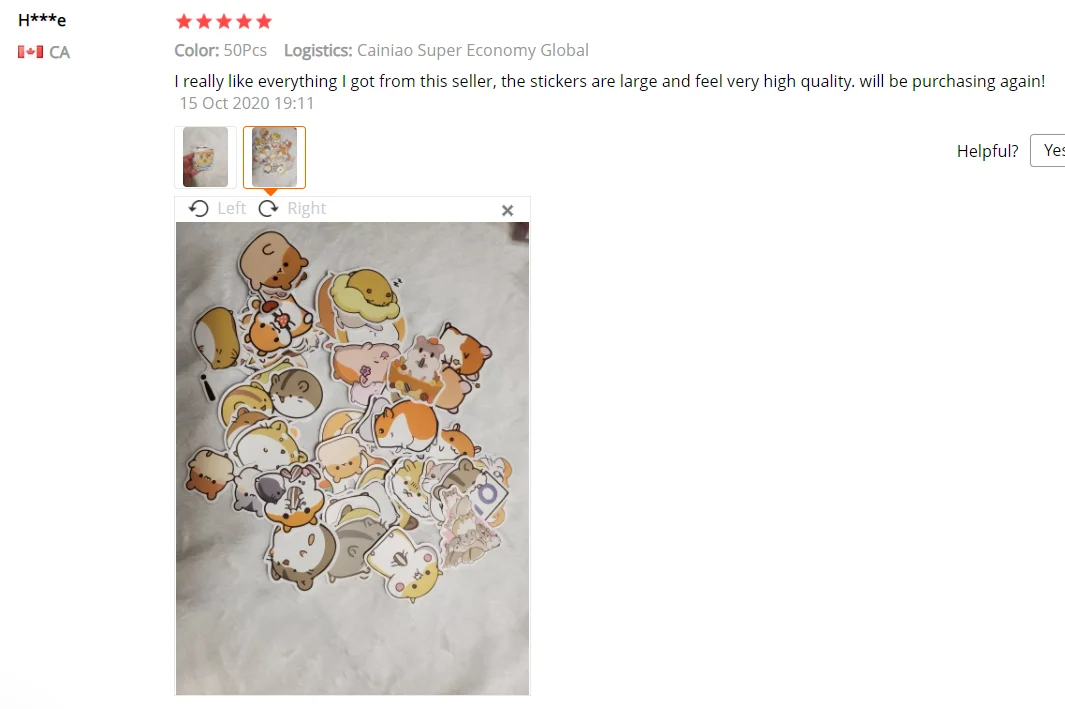Rotate the photo left using the counterclockwise icon
The height and width of the screenshot is (709, 1065).
click(198, 208)
